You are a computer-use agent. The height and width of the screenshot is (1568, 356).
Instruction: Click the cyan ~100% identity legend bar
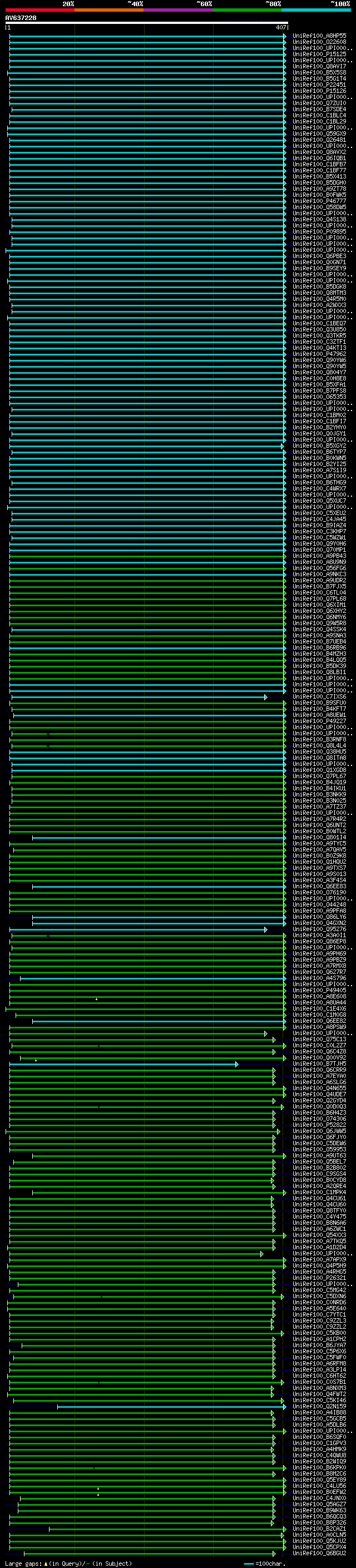pyautogui.click(x=316, y=10)
